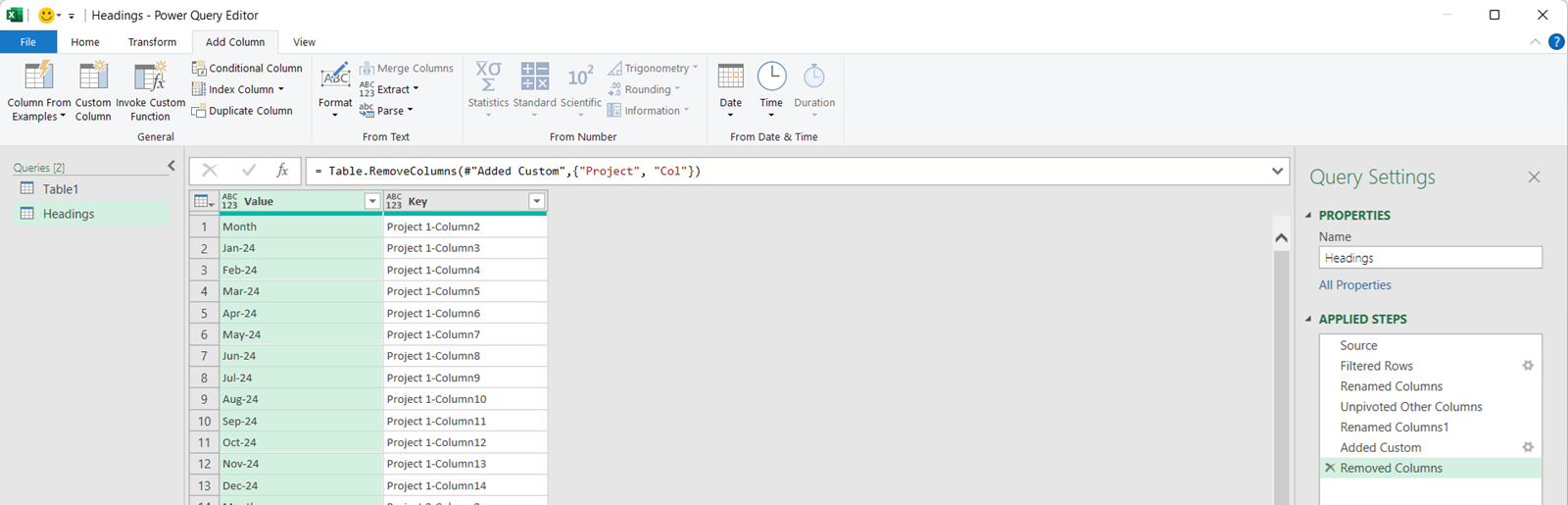Open Filtered Rows step settings gear
This screenshot has height=505, width=1568.
click(x=1527, y=366)
